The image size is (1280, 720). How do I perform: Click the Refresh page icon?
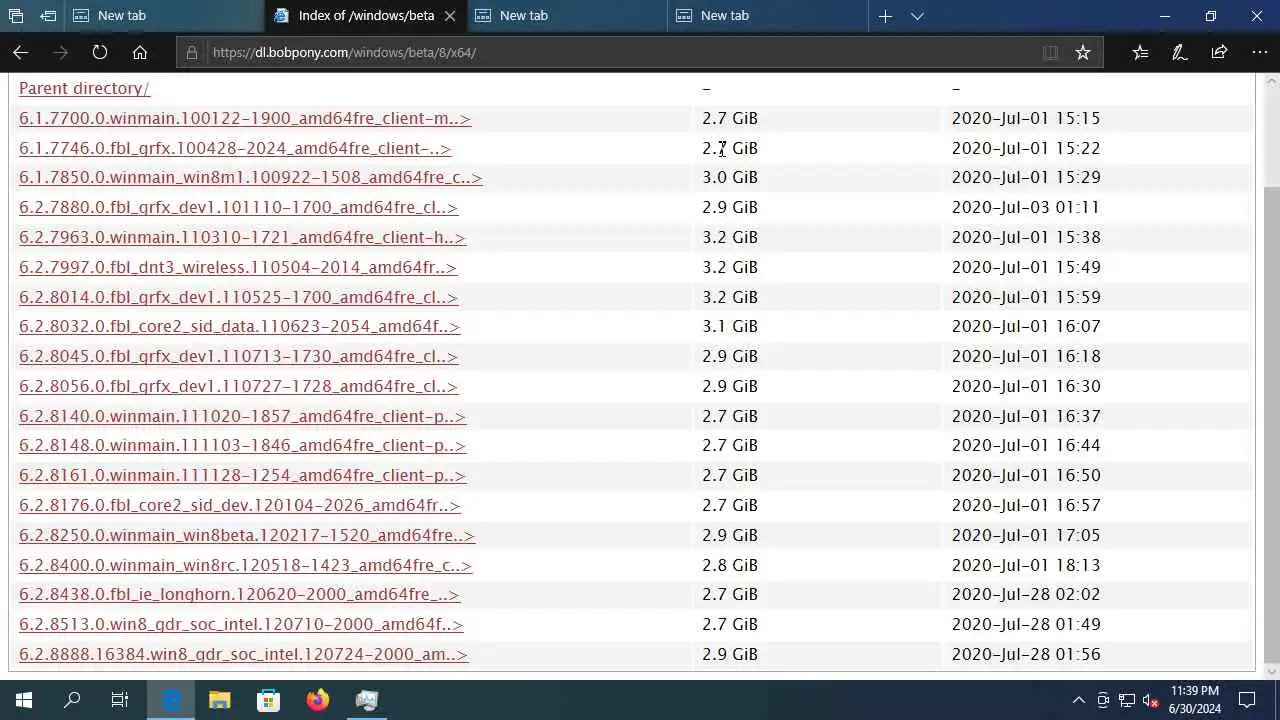100,52
